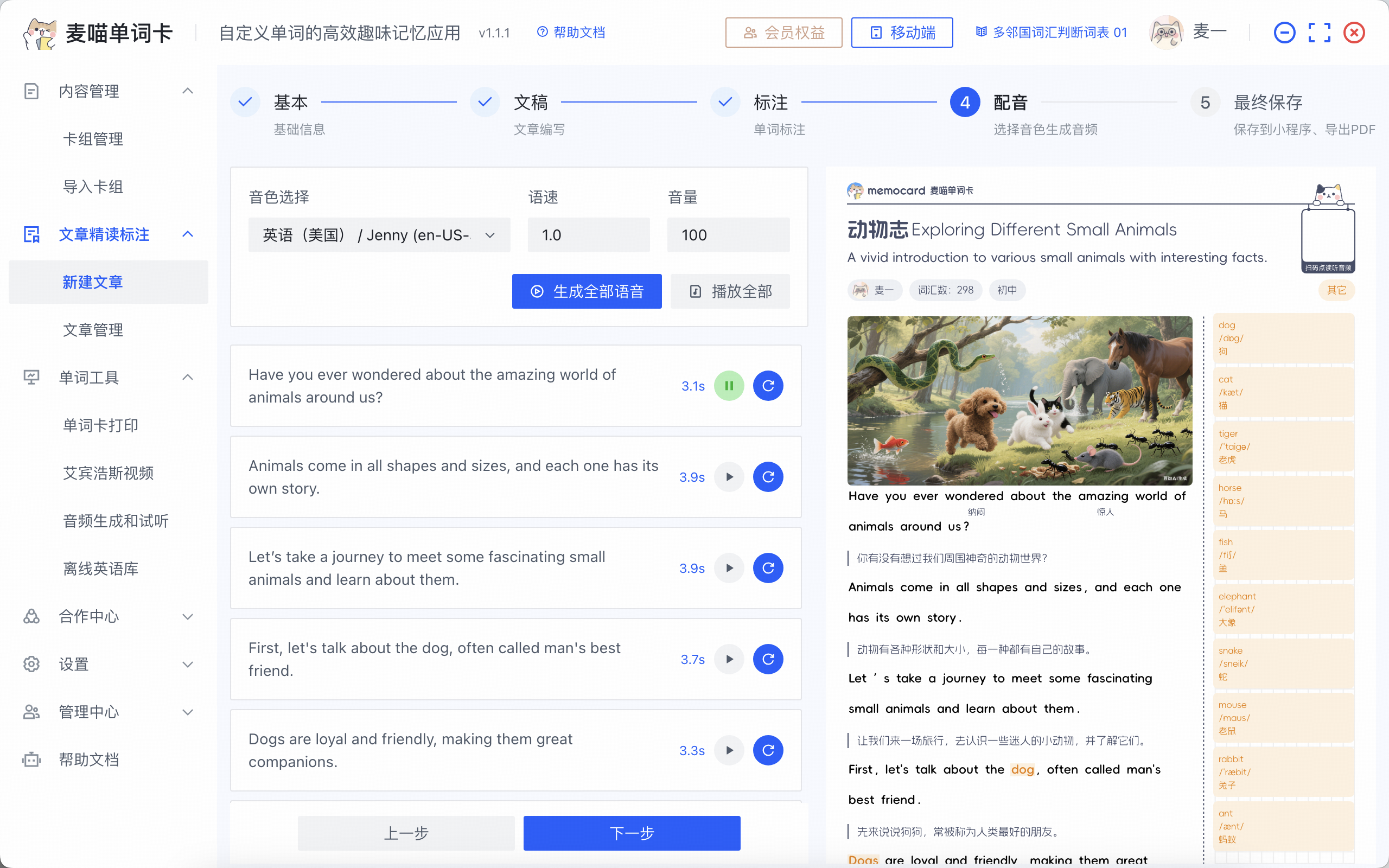Screen dimensions: 1389x868
Task: Open 文章管理 in the sidebar
Action: click(x=92, y=330)
